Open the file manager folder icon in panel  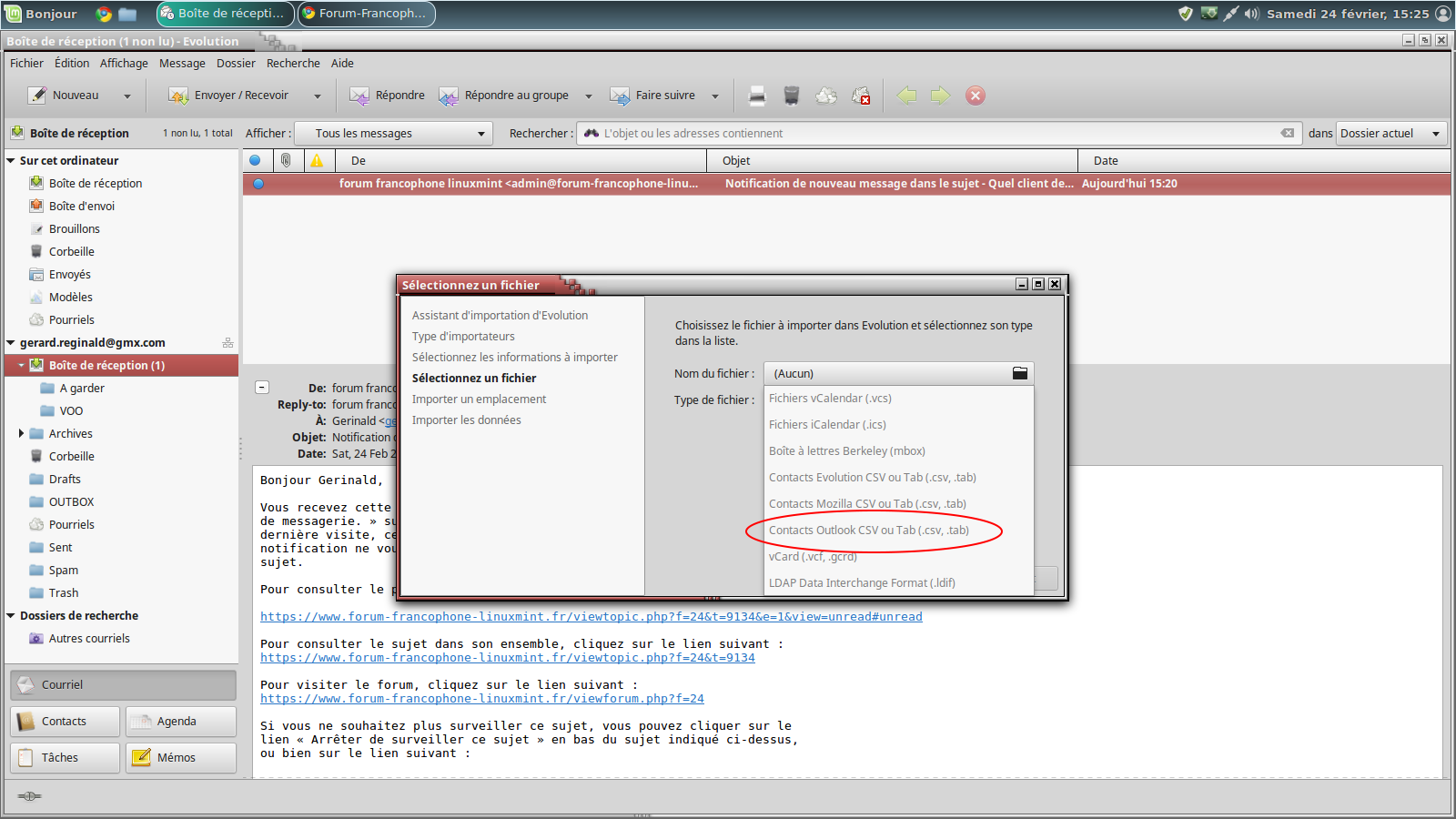127,14
